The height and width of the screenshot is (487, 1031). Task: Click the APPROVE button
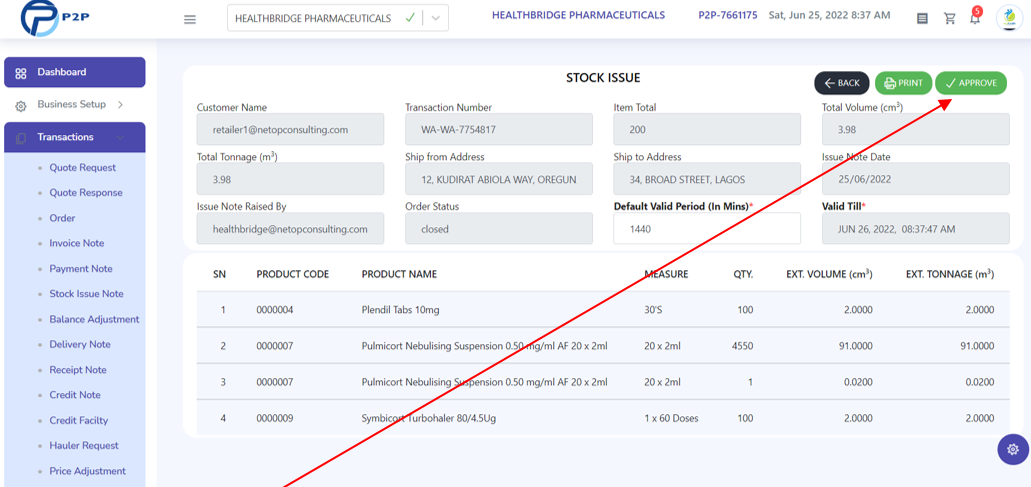click(971, 83)
